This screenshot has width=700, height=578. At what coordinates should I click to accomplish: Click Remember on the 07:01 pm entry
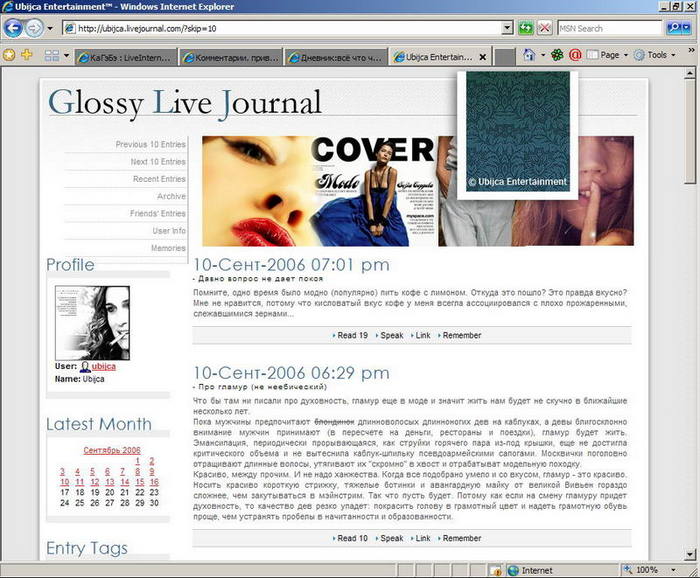462,335
